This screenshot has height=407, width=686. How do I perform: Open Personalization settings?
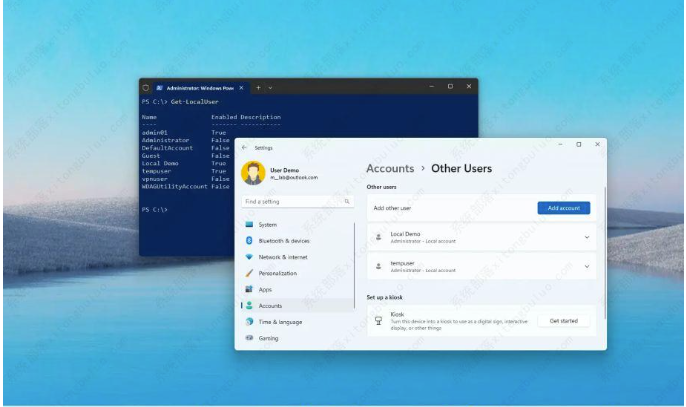click(x=298, y=273)
